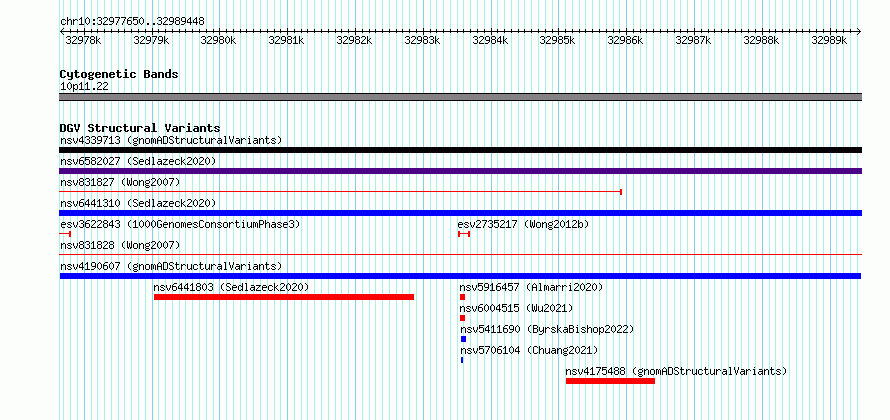Click the 32988k ruler tick label
This screenshot has height=420, width=890.
[x=761, y=40]
